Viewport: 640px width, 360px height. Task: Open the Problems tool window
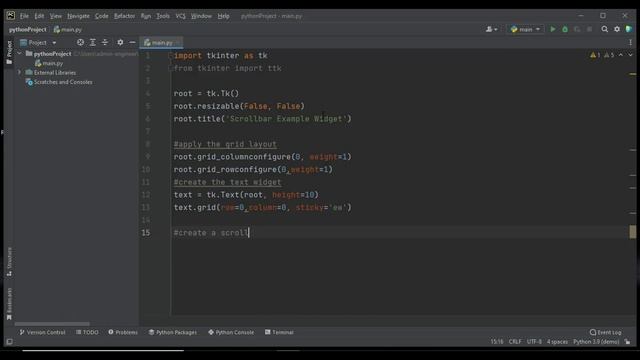point(123,332)
